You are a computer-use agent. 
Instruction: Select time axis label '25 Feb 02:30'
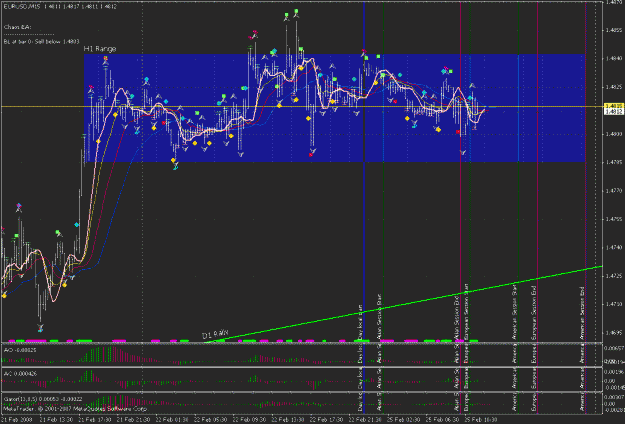click(404, 420)
